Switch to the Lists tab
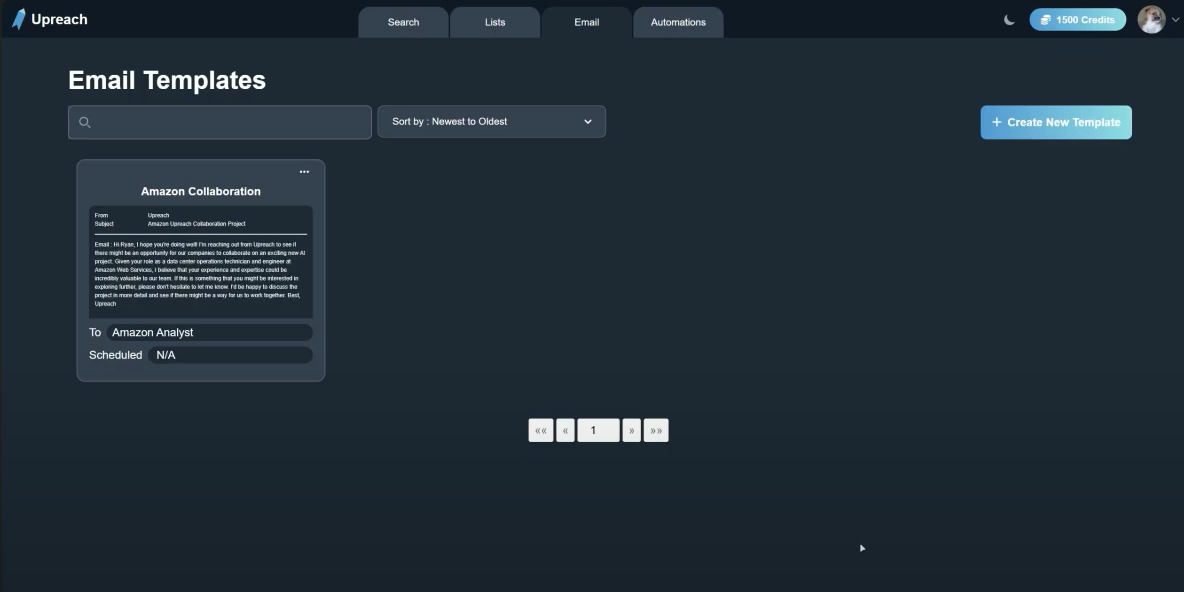 tap(495, 22)
